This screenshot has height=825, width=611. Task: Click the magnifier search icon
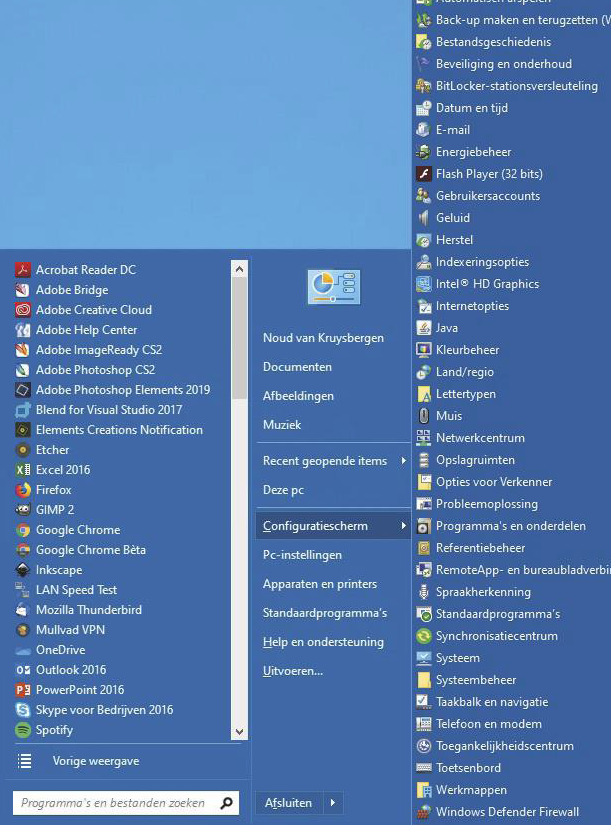coord(227,803)
